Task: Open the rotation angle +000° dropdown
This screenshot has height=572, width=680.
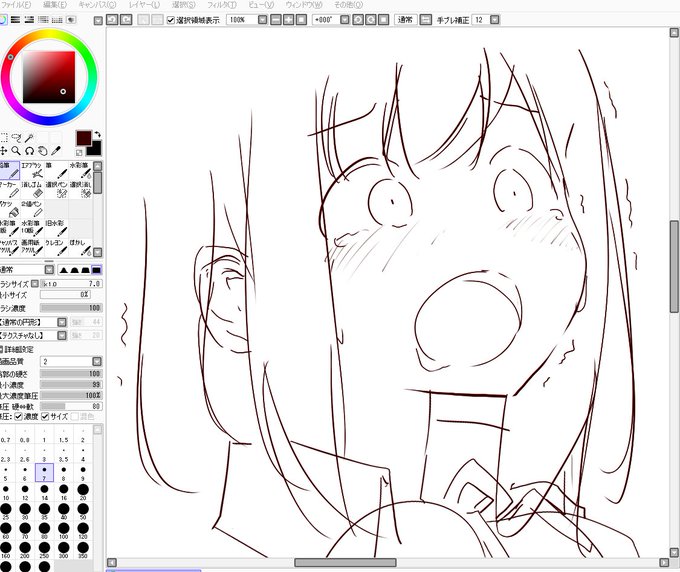Action: [344, 20]
